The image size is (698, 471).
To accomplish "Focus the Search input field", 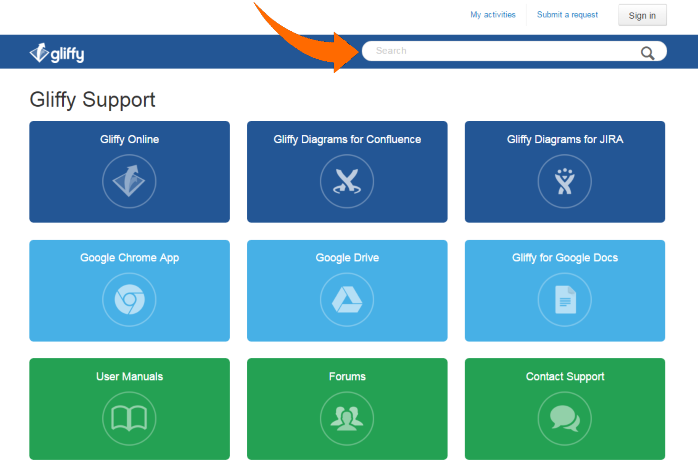I will 514,51.
